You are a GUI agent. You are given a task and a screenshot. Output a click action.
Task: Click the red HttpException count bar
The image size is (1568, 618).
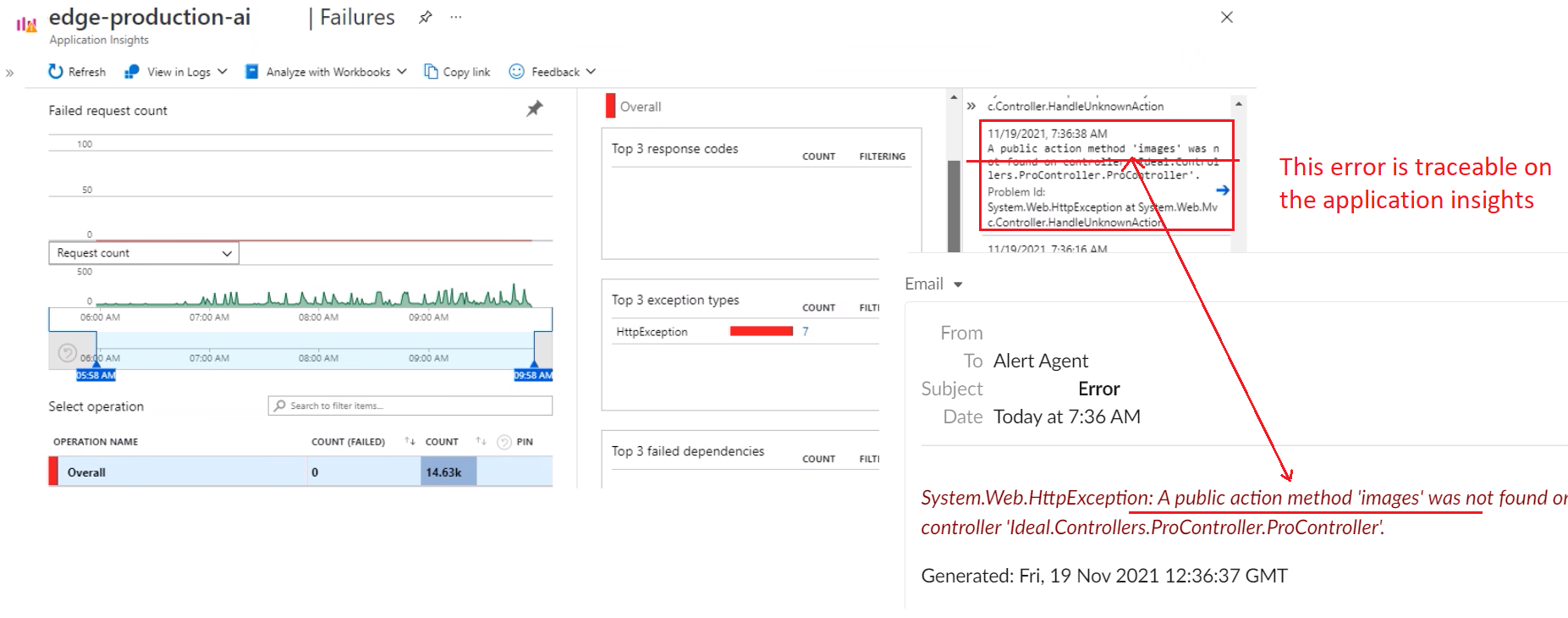762,331
